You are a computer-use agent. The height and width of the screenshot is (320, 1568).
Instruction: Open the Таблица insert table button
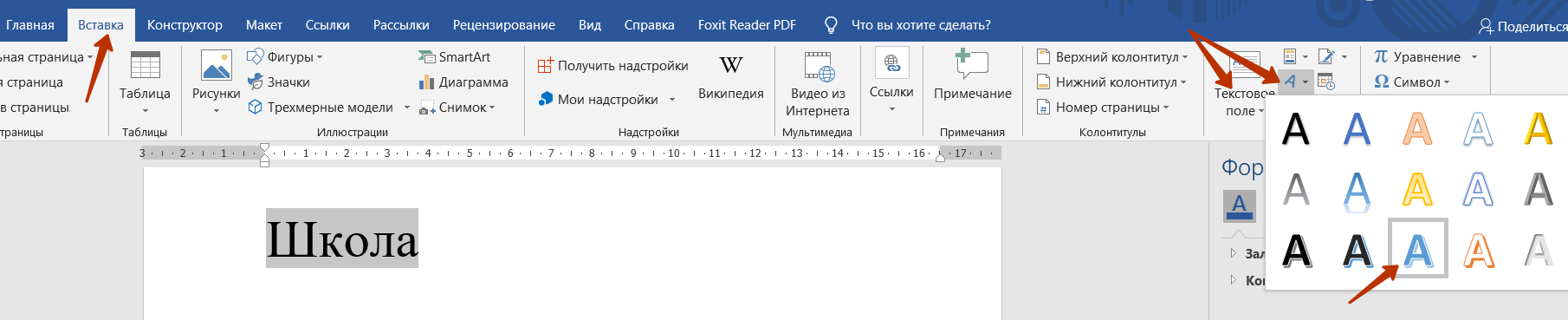pos(145,82)
